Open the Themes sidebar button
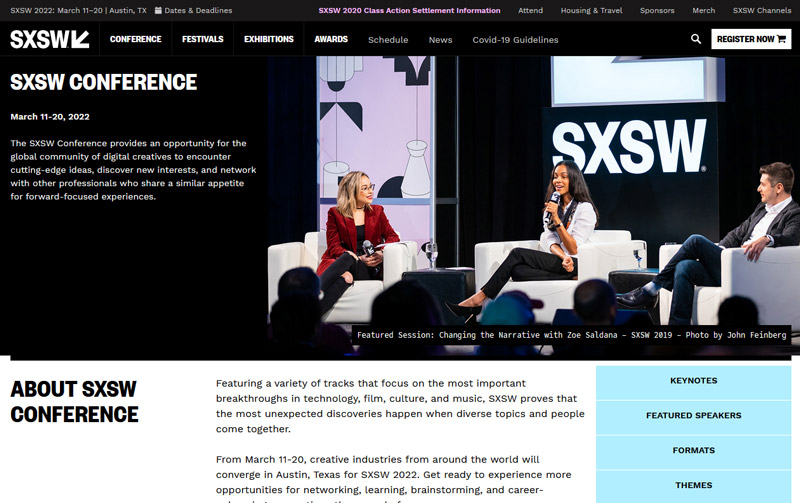 [693, 486]
